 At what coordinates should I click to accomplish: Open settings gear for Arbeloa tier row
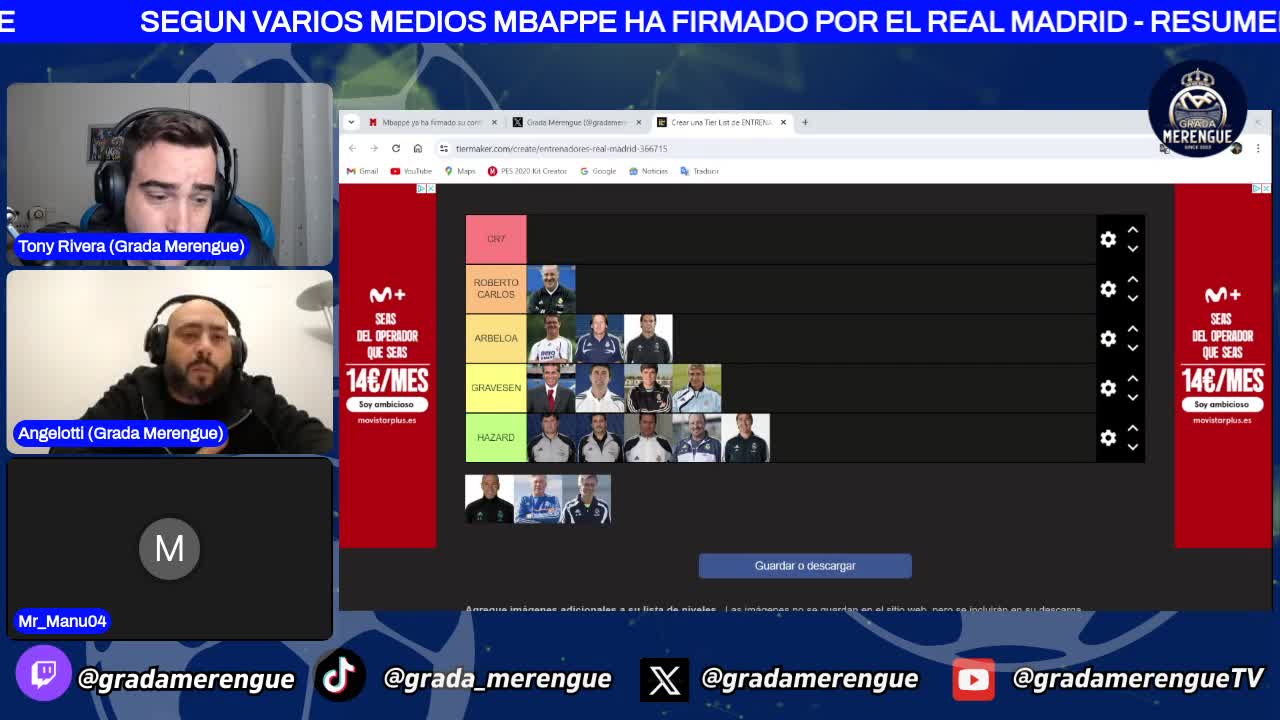1108,338
